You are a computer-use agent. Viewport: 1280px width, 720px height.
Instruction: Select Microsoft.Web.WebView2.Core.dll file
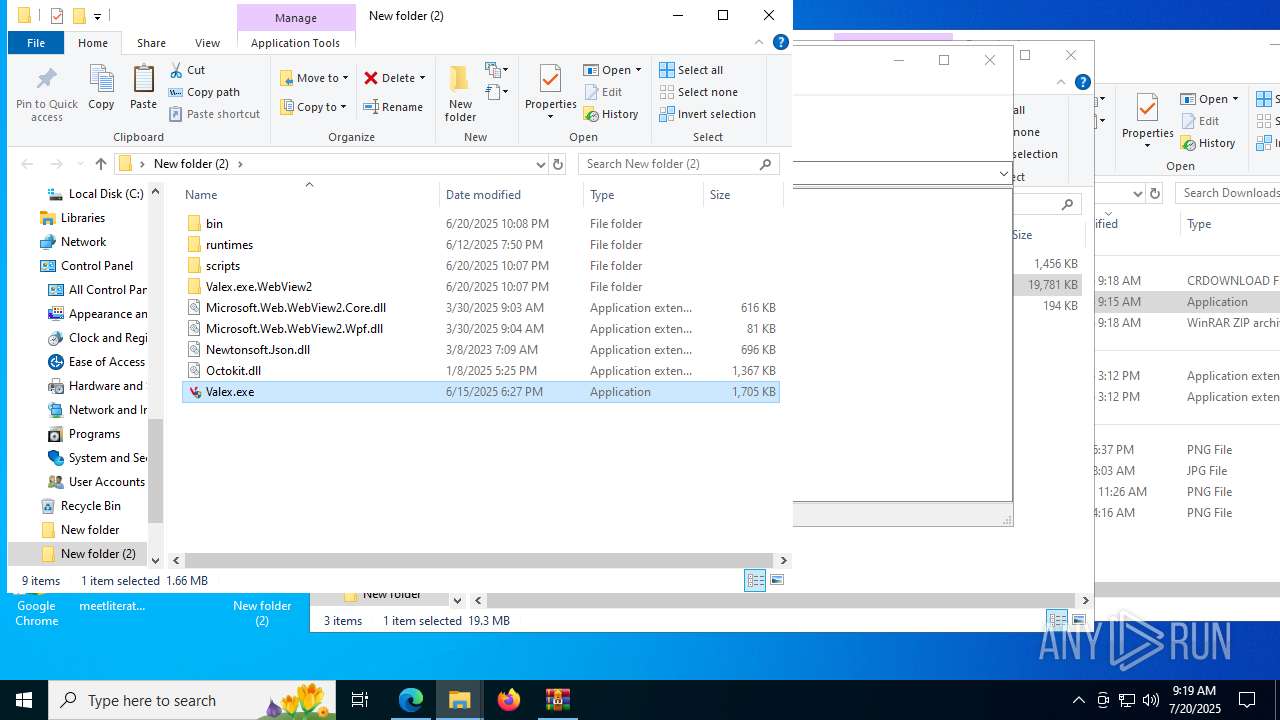coord(480,308)
